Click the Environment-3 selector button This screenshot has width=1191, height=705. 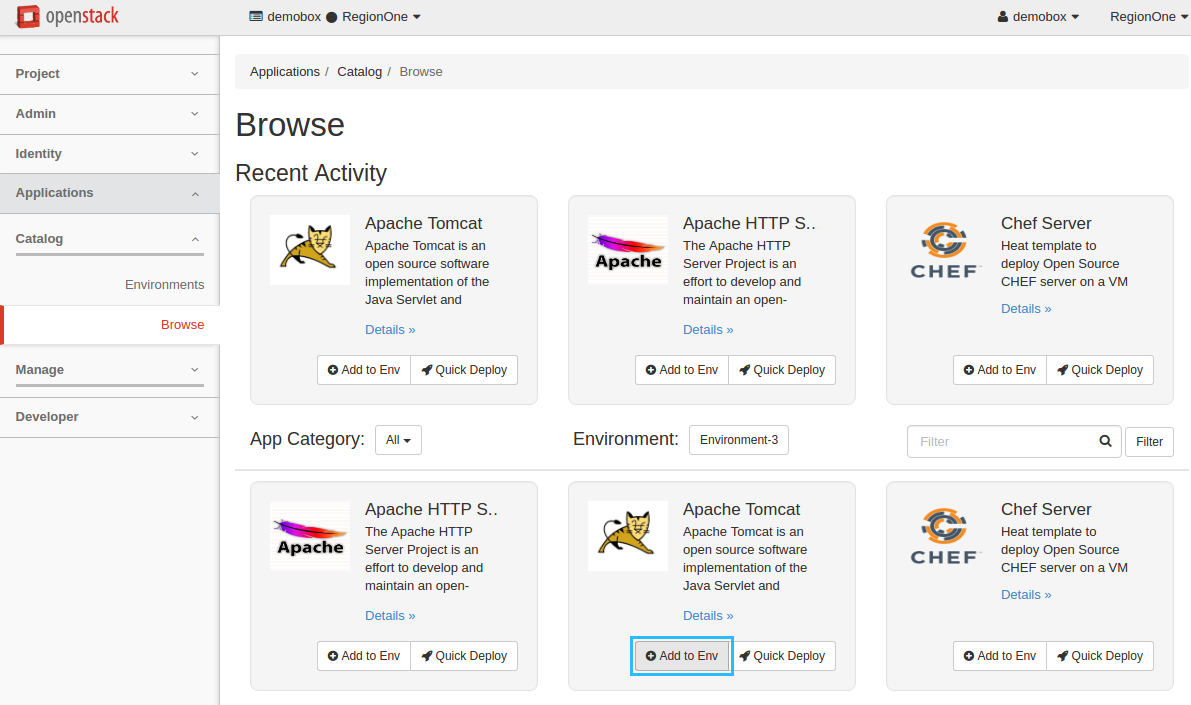[x=738, y=439]
